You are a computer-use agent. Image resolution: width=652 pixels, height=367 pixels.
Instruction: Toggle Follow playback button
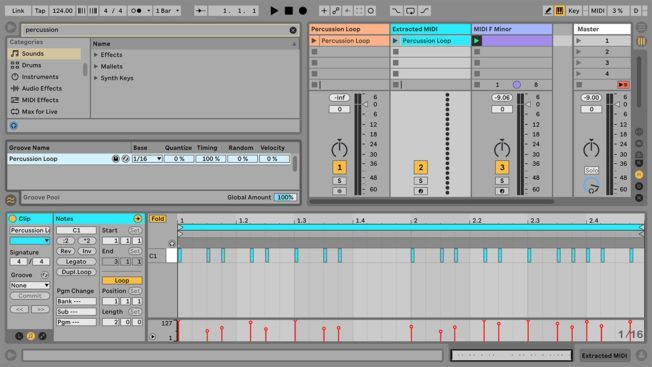[200, 11]
